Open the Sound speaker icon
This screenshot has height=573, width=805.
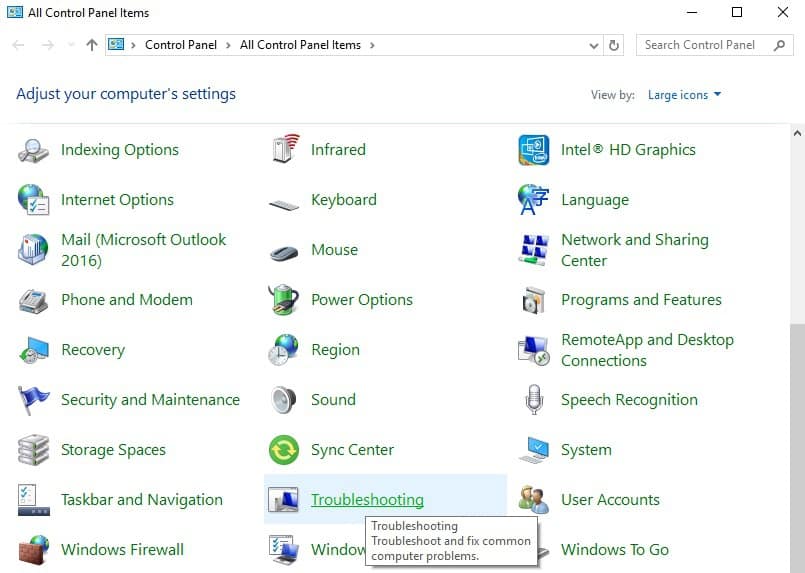284,400
